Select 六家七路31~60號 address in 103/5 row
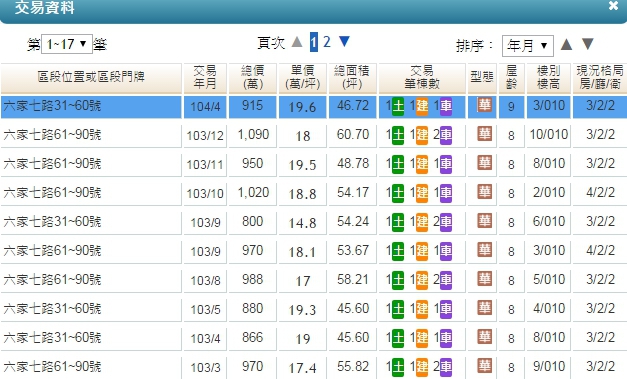The height and width of the screenshot is (379, 627). point(52,309)
